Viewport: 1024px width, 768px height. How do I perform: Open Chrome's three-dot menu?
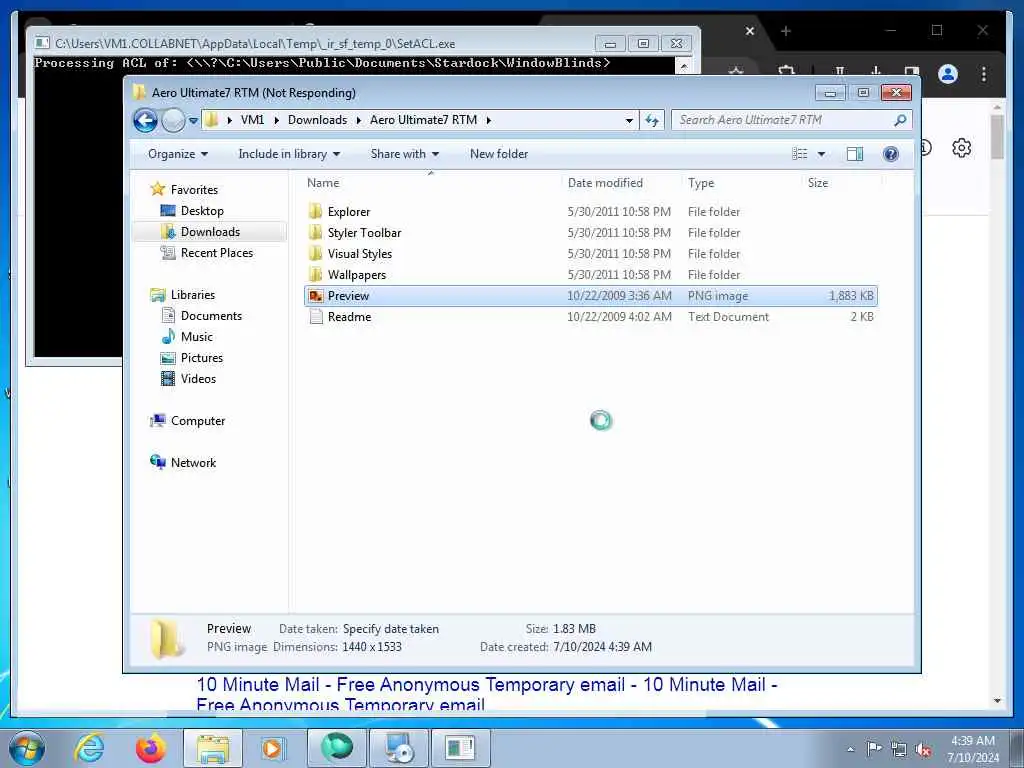click(x=984, y=74)
